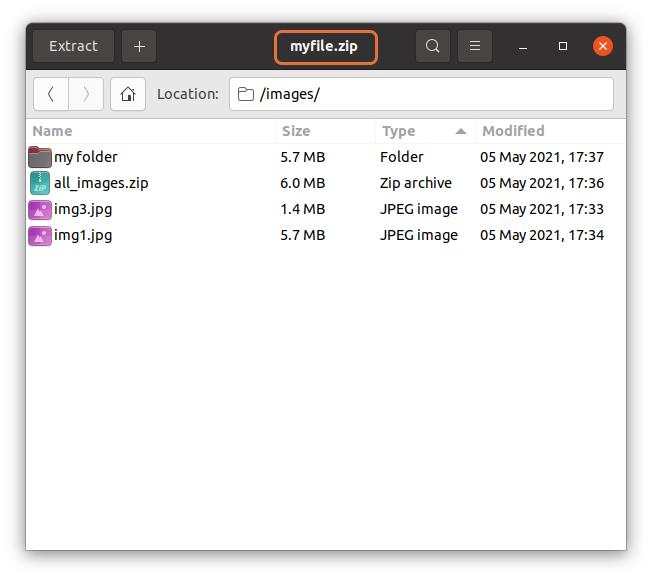
Task: Click the home icon button
Action: coord(128,94)
